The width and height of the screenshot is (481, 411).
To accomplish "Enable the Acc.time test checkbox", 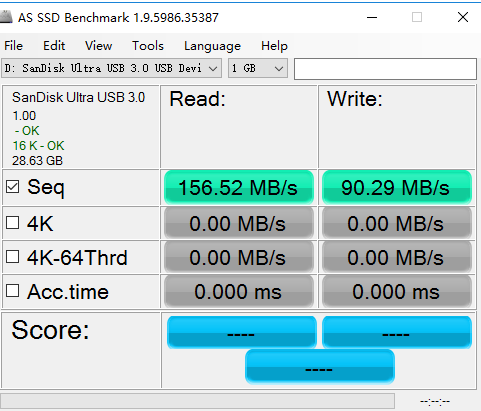I will (12, 291).
